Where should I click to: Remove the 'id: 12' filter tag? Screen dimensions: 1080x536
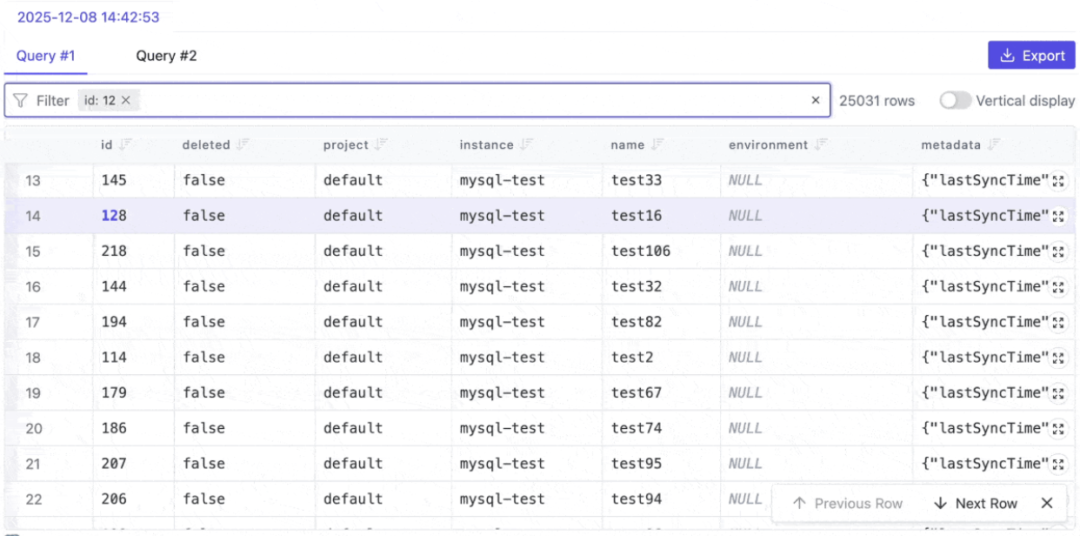(x=126, y=101)
